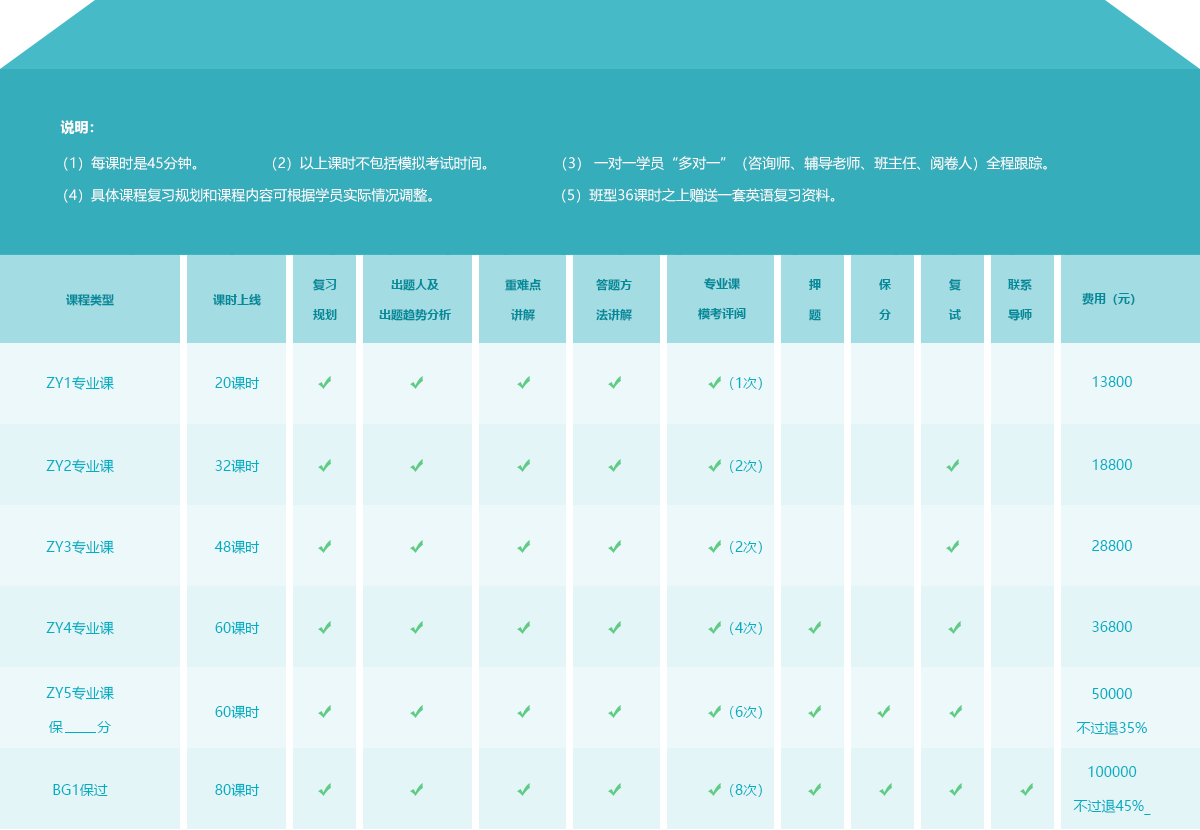Click the 复试 checkmark in ZY5专业课 row
The height and width of the screenshot is (830, 1200).
click(956, 711)
